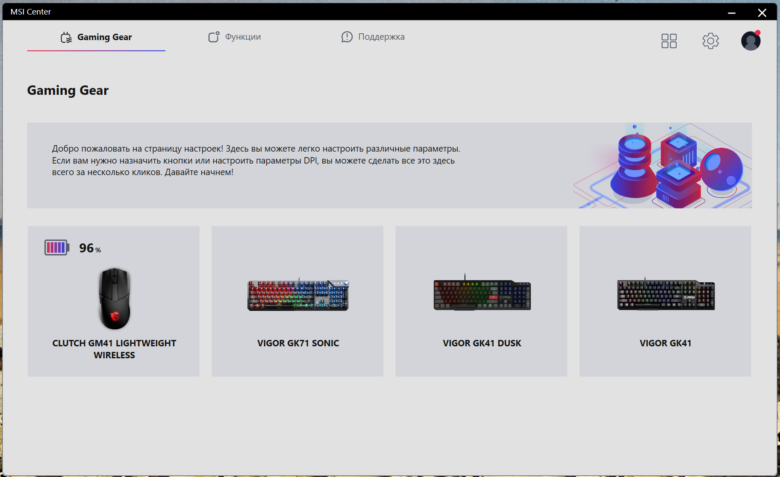Viewport: 780px width, 477px height.
Task: Open the Gaming Gear tab
Action: [96, 37]
